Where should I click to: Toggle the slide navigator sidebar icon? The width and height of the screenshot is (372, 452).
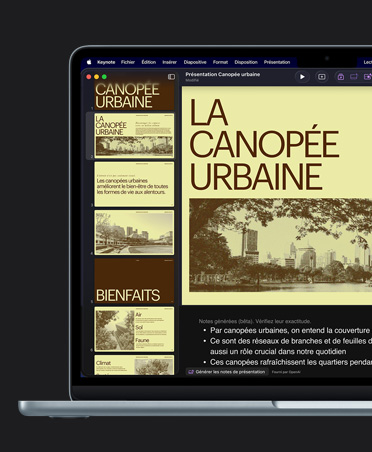tap(171, 77)
